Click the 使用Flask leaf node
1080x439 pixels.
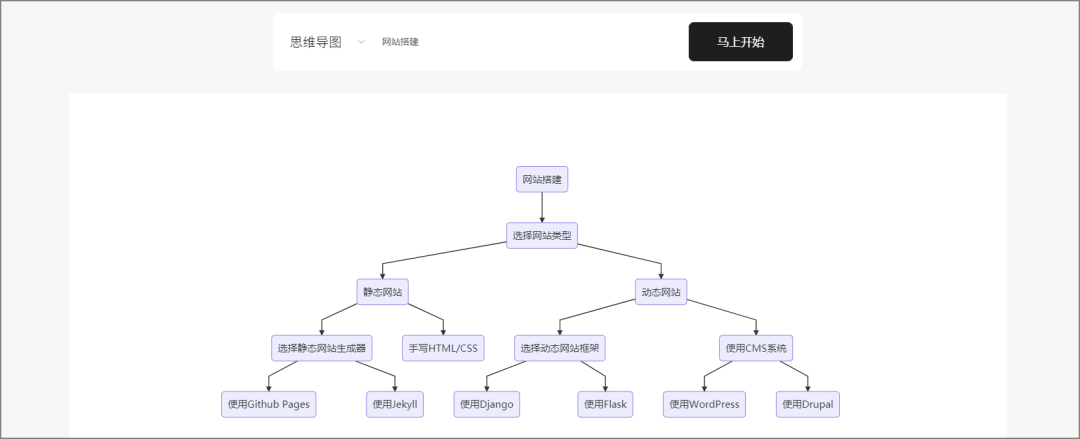pos(605,404)
